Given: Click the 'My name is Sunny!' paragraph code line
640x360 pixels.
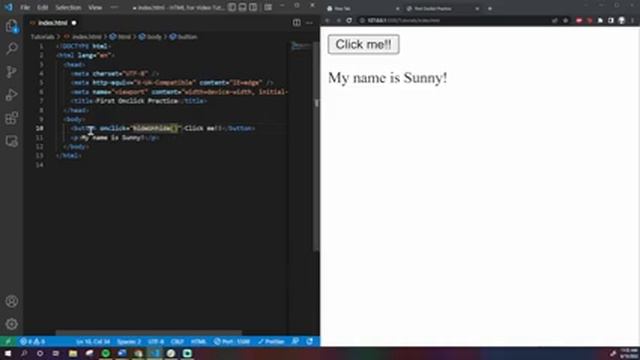Looking at the screenshot, I should tap(115, 138).
